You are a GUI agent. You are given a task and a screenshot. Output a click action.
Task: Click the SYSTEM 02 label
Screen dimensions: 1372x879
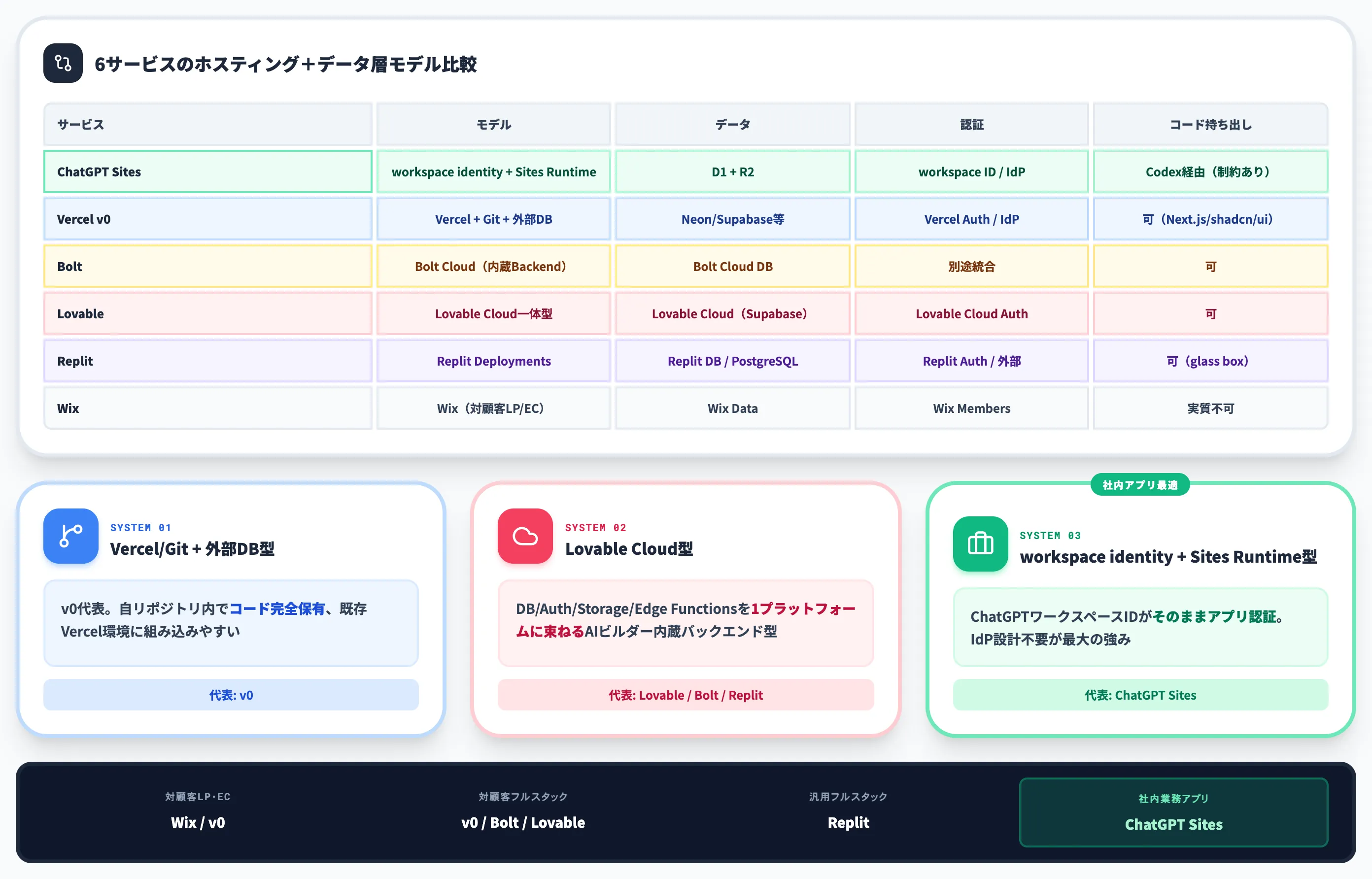click(x=596, y=527)
